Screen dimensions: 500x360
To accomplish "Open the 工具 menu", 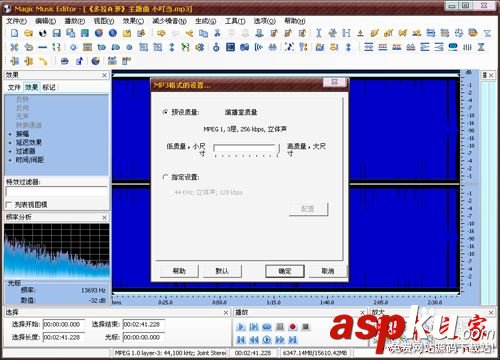I will [x=235, y=21].
